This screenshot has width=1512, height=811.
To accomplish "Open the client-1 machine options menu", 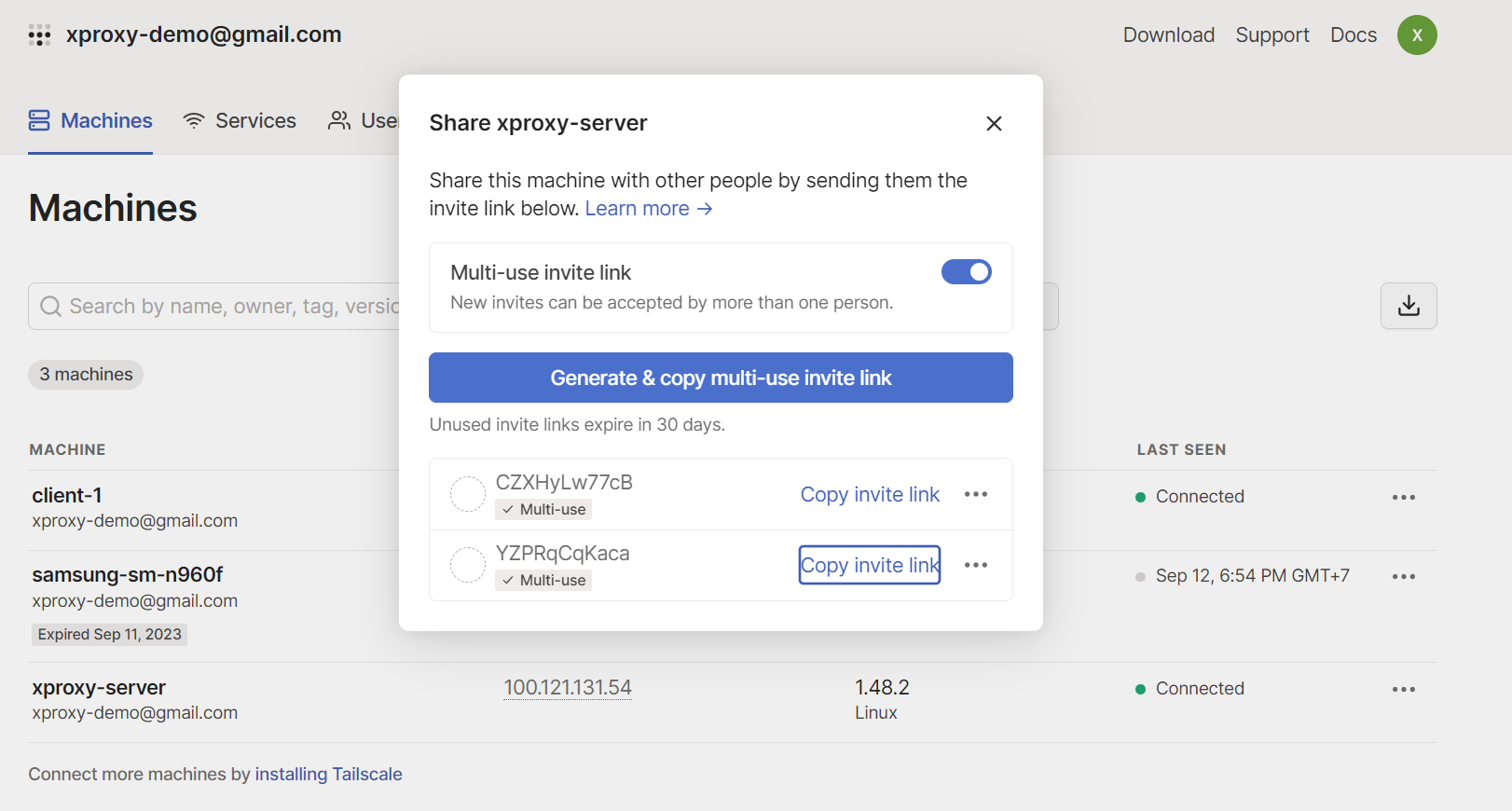I will [x=1404, y=497].
